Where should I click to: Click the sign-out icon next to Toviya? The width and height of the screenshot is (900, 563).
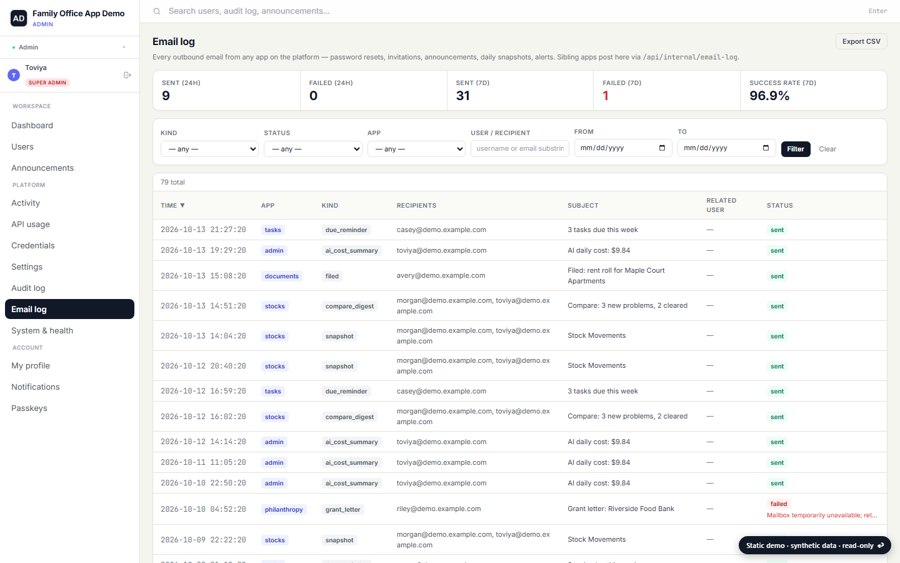tap(127, 75)
